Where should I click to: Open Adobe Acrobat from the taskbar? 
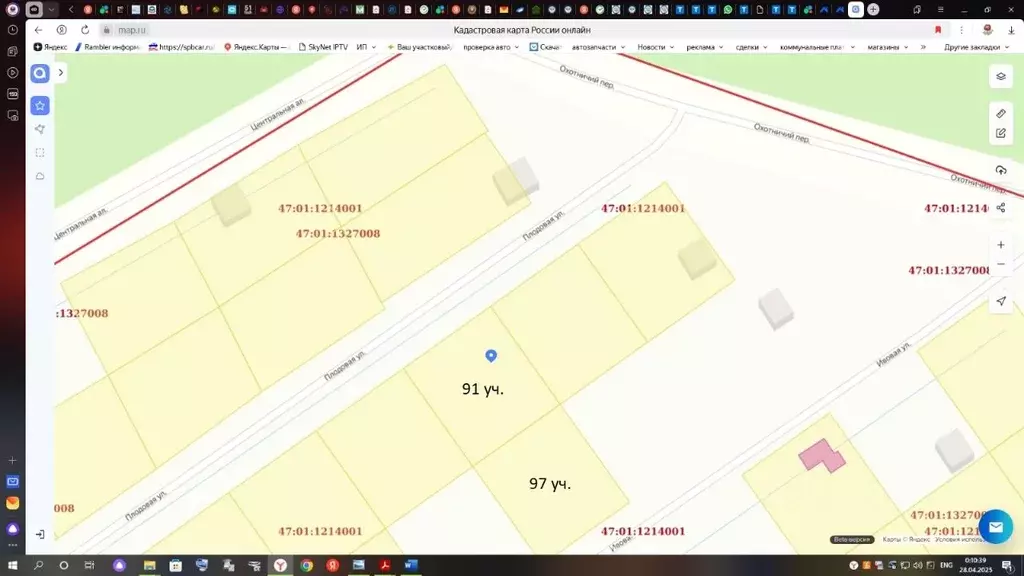click(385, 565)
